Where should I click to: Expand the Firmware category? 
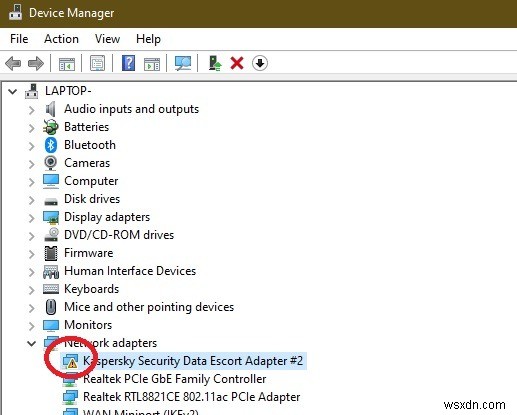(x=32, y=254)
